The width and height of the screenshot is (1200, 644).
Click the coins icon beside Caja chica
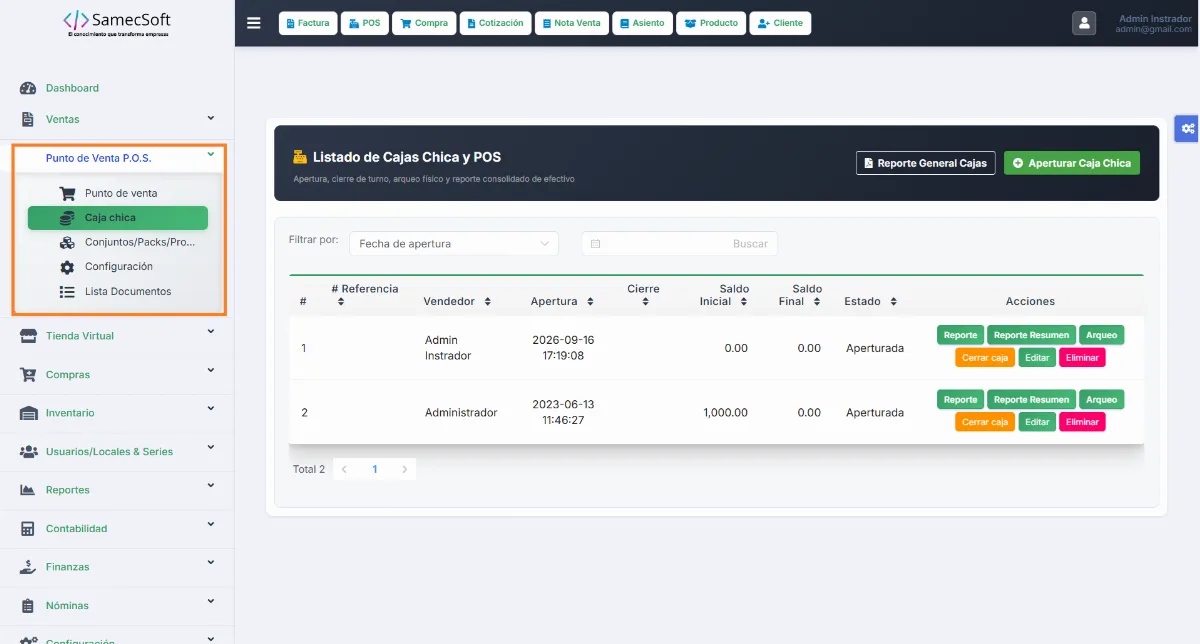[67, 218]
